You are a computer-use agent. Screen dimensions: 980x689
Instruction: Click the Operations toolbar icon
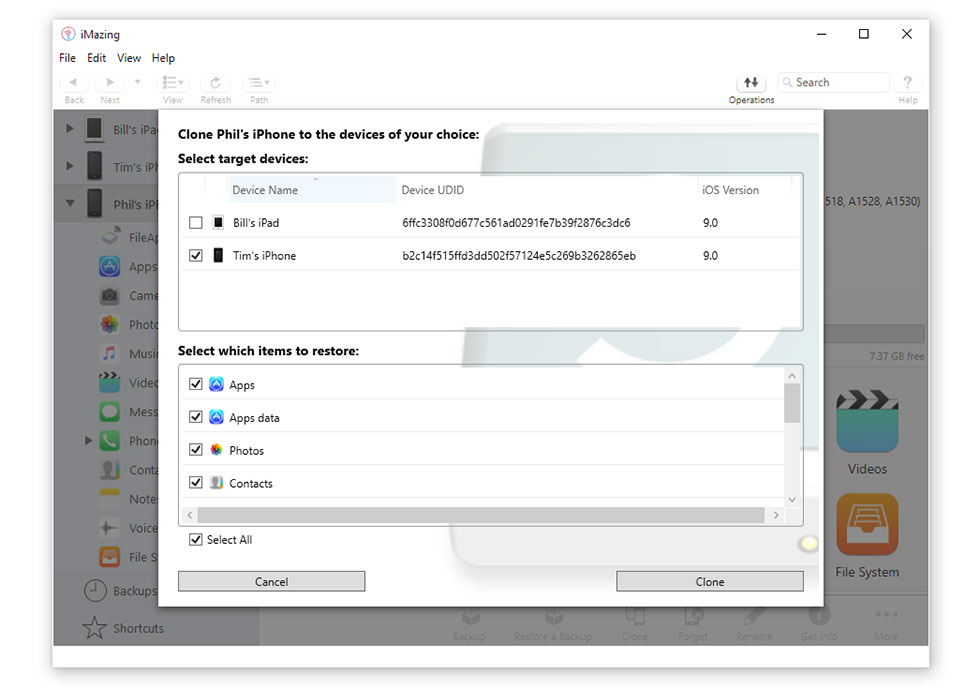click(751, 83)
